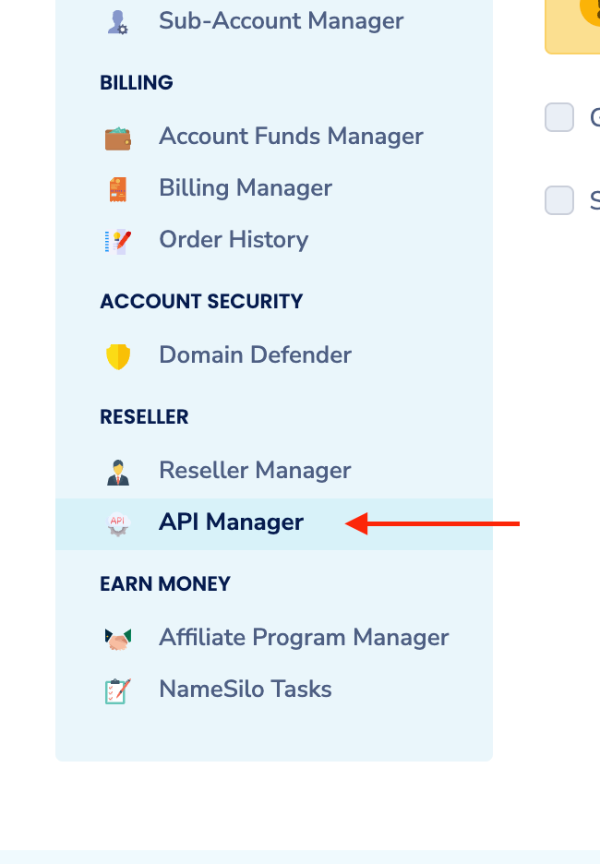Click the businessman icon for Reseller Manager
The width and height of the screenshot is (600, 864).
(117, 472)
